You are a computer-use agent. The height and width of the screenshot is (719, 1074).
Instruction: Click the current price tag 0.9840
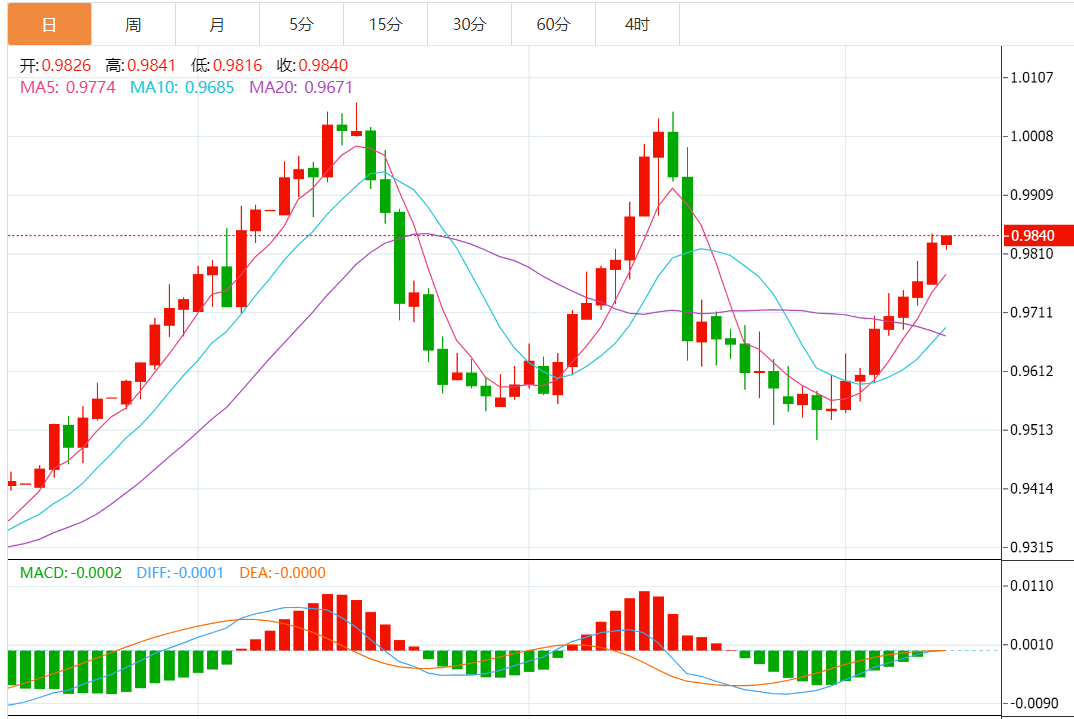[1038, 236]
